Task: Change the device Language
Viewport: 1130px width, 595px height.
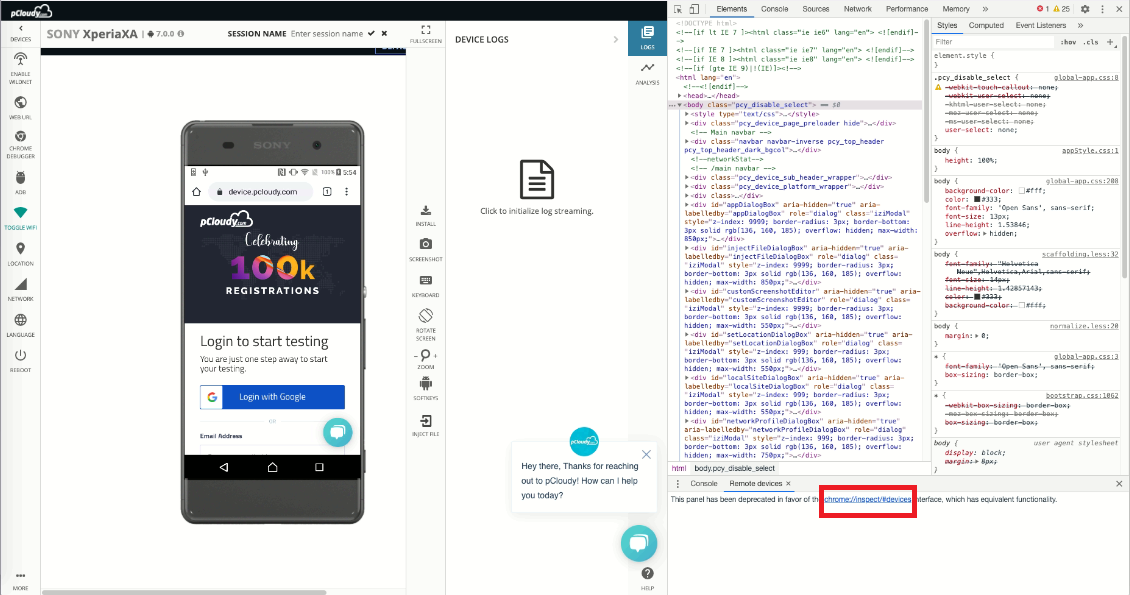Action: click(20, 325)
